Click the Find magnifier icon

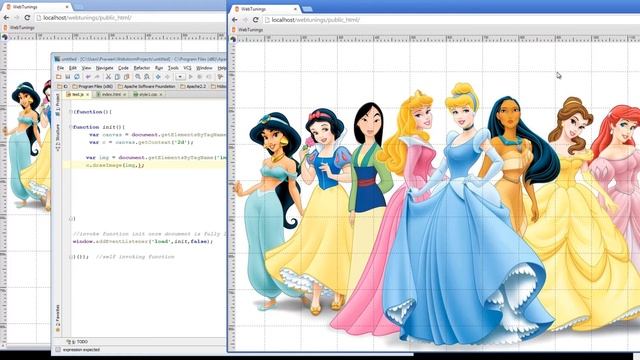[138, 77]
